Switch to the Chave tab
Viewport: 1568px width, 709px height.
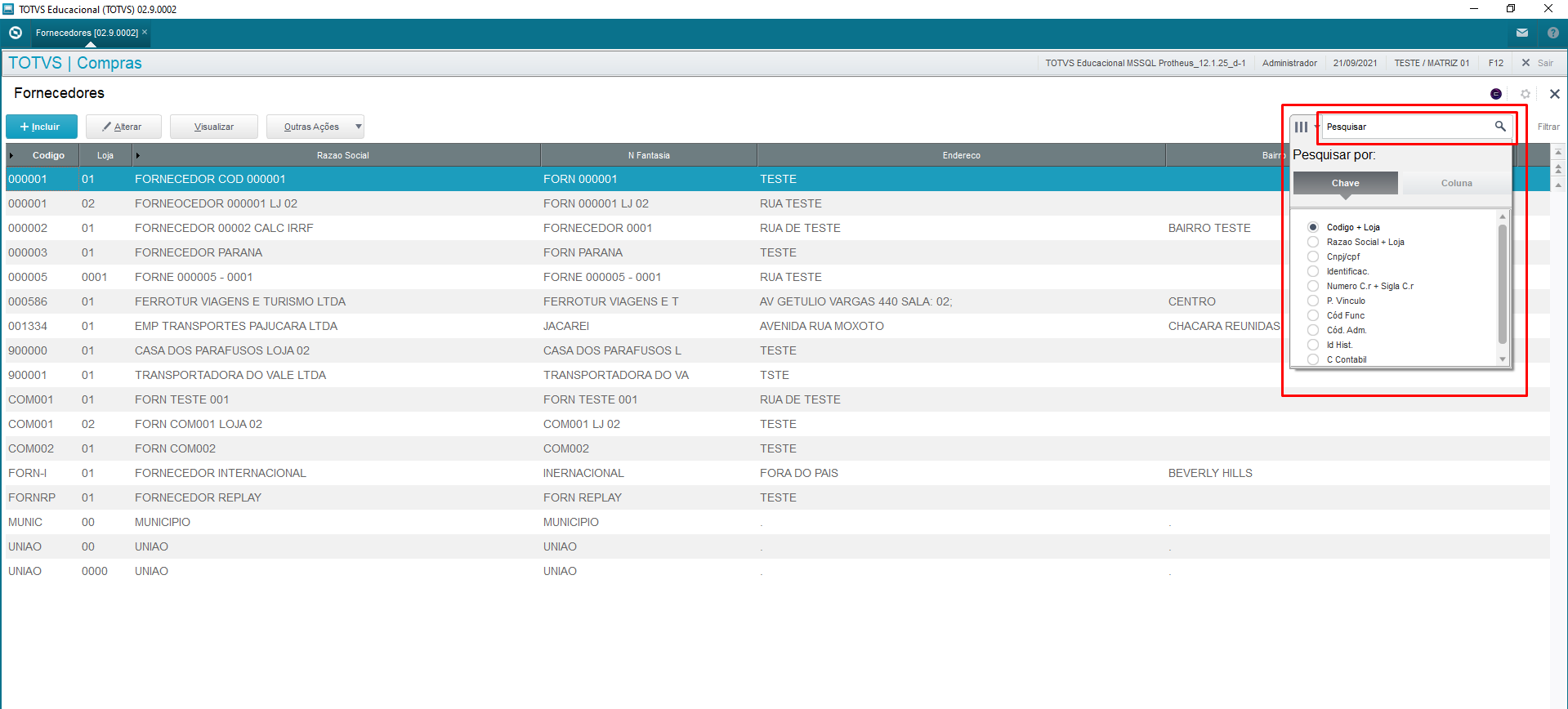[1345, 183]
